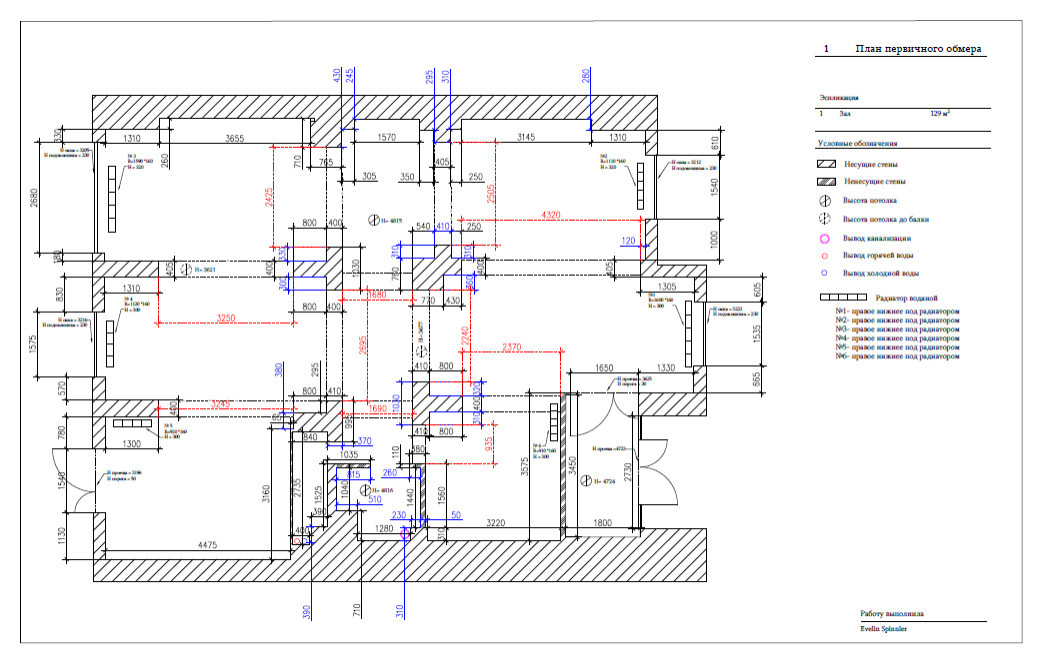Click the H= 4815 ceiling height marker

(372, 220)
